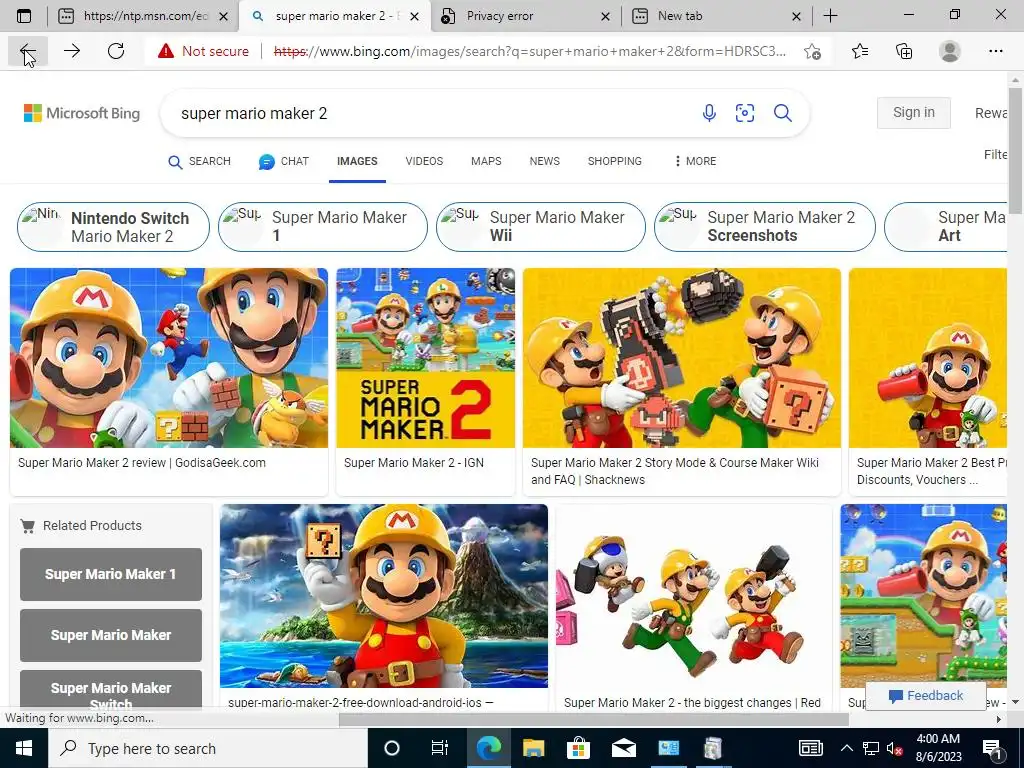Expand the MORE menu
The width and height of the screenshot is (1024, 768).
click(696, 161)
